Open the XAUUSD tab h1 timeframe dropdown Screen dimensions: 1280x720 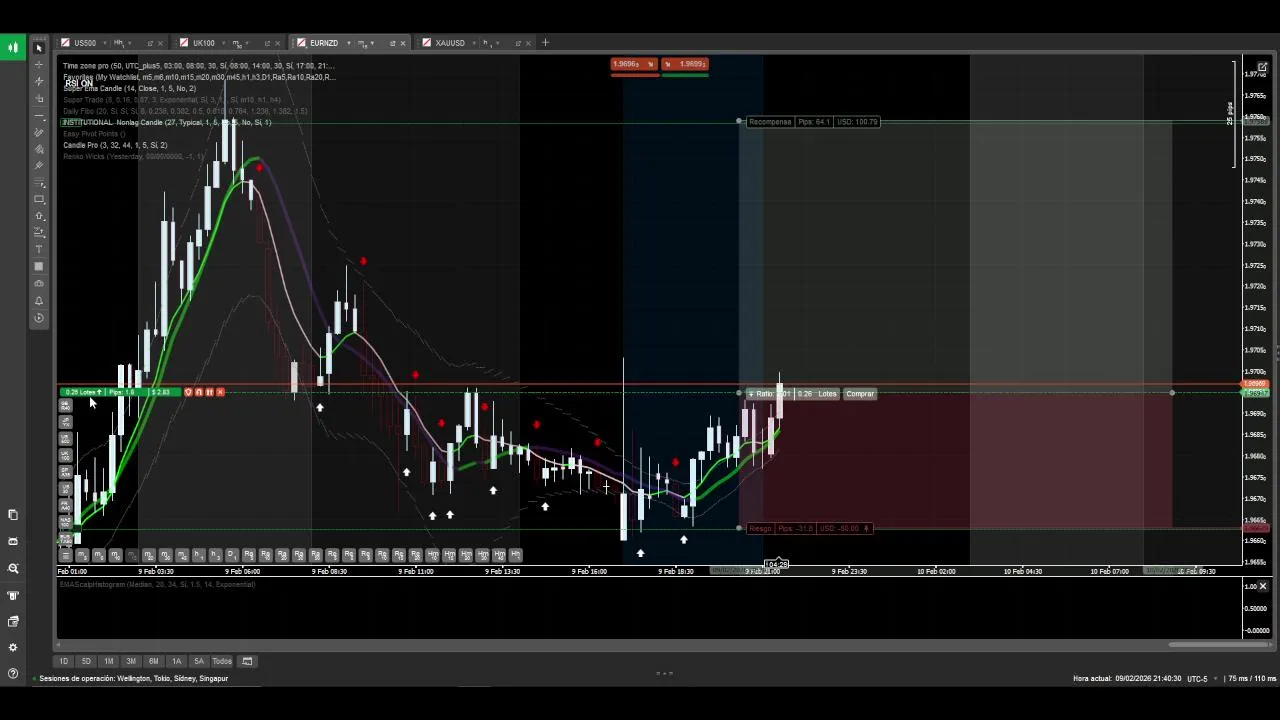pyautogui.click(x=490, y=43)
